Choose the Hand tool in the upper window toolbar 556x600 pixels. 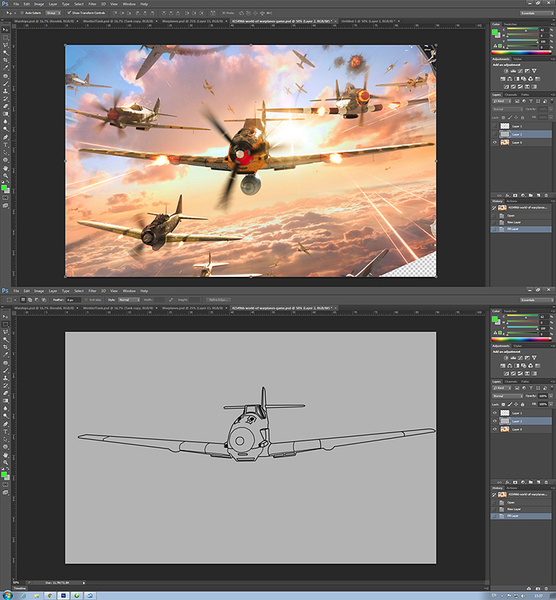[x=5, y=168]
